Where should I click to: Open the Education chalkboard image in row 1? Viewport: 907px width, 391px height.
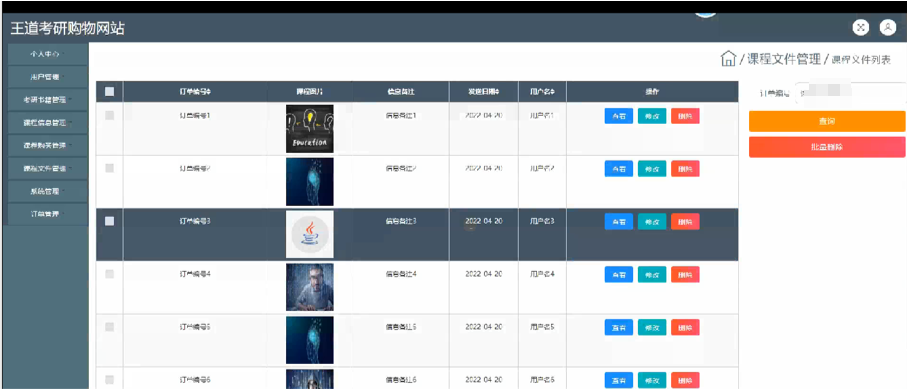click(x=309, y=128)
